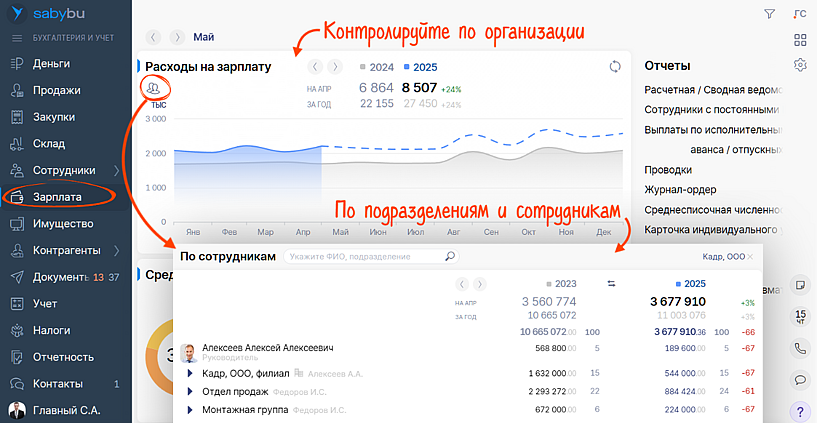Open settings gear icon on right panel

point(800,65)
